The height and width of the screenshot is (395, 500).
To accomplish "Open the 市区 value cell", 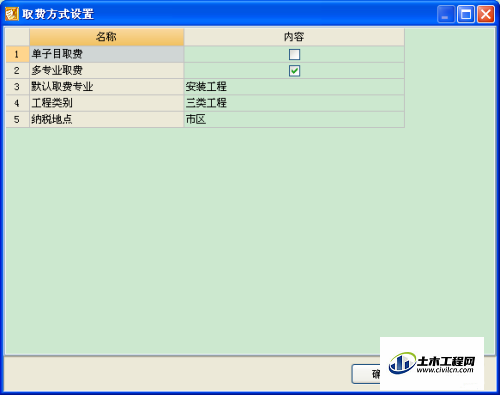I will [294, 119].
